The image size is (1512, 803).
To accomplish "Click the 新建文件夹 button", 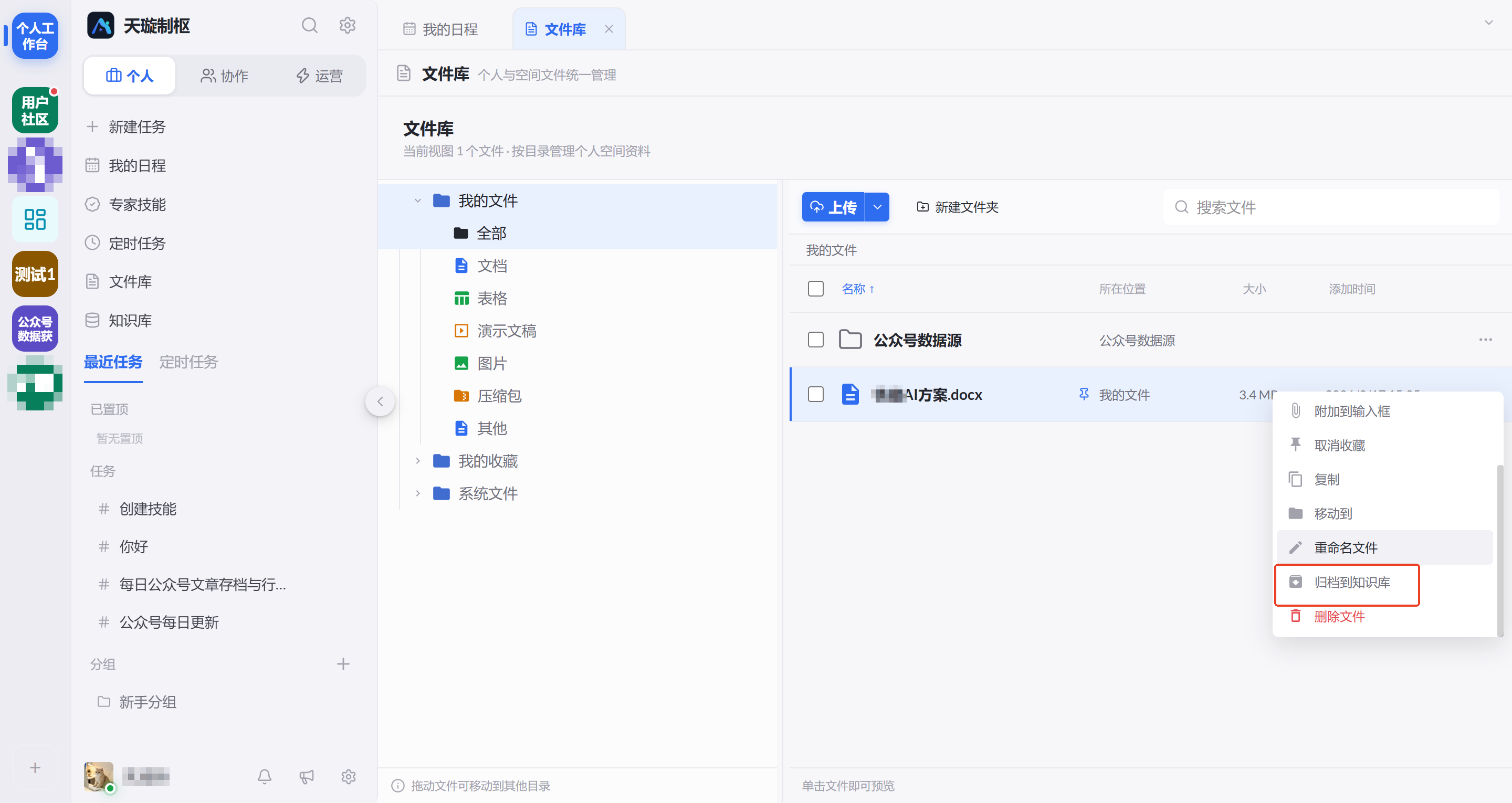I will click(x=958, y=207).
